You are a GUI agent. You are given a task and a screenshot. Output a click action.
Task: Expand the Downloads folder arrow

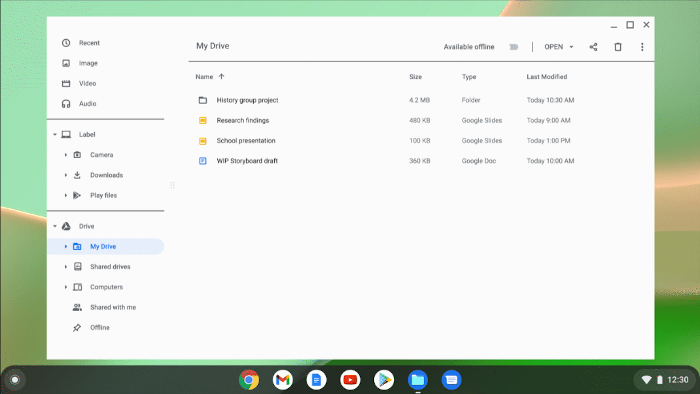coord(66,175)
